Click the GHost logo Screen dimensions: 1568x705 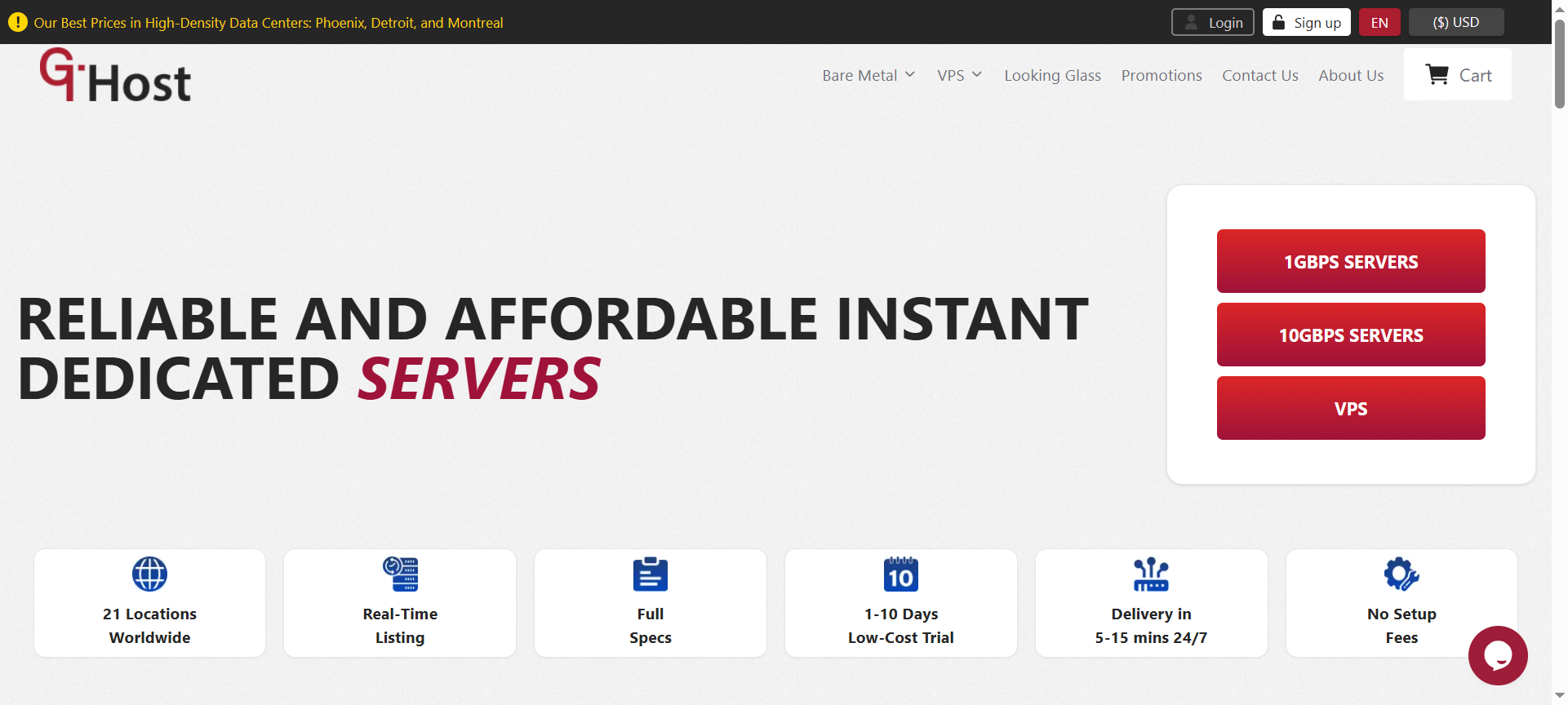pyautogui.click(x=115, y=76)
